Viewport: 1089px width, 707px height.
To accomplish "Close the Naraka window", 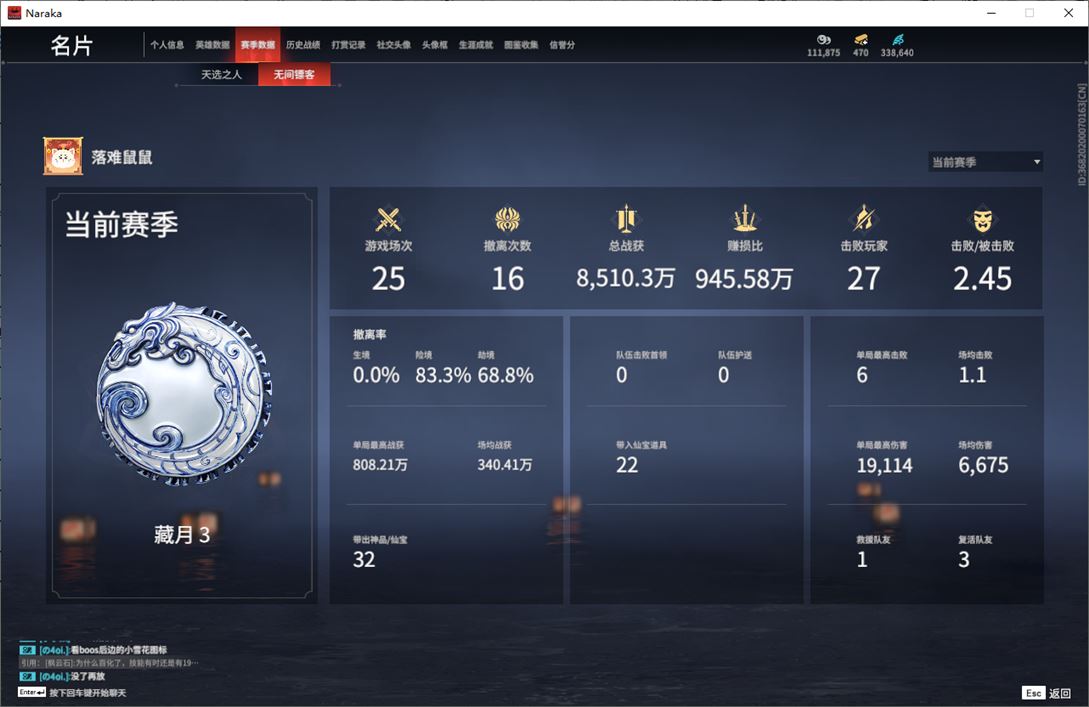I will tap(1068, 13).
